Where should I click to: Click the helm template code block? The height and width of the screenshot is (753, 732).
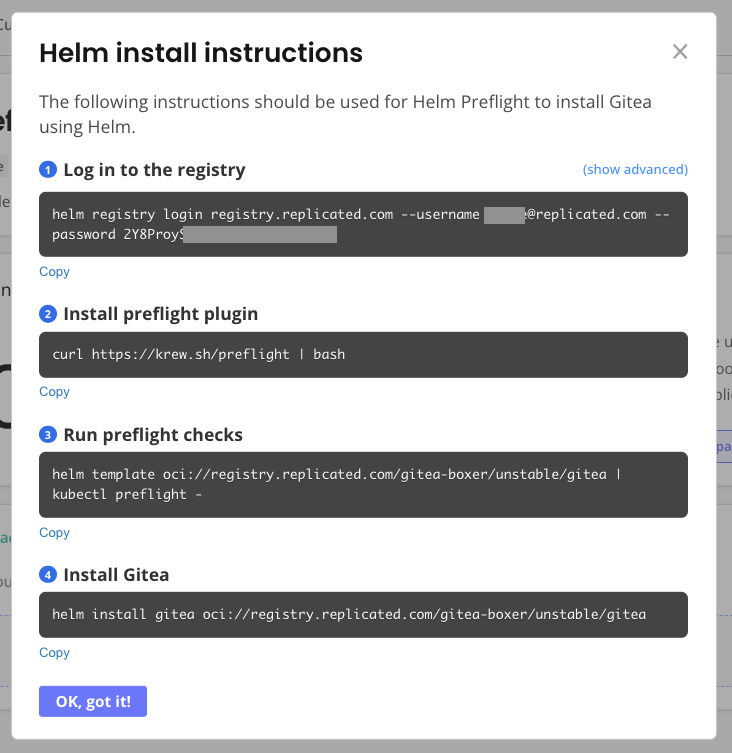point(363,484)
